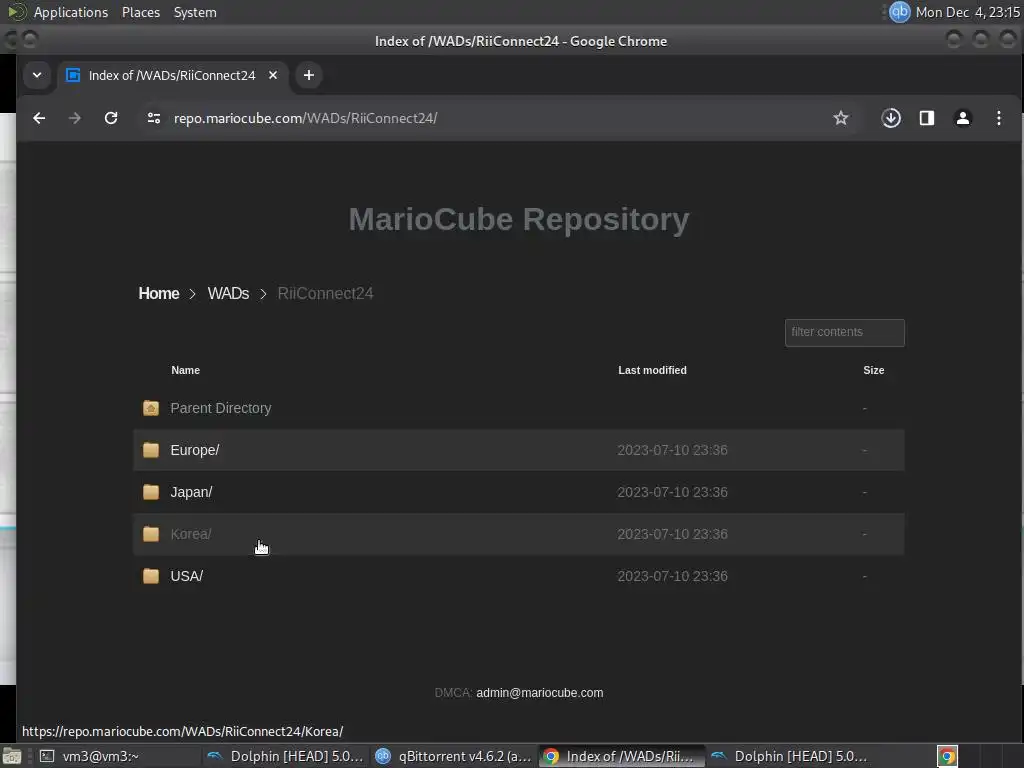
Task: Expand the tab search dropdown arrow
Action: click(37, 75)
